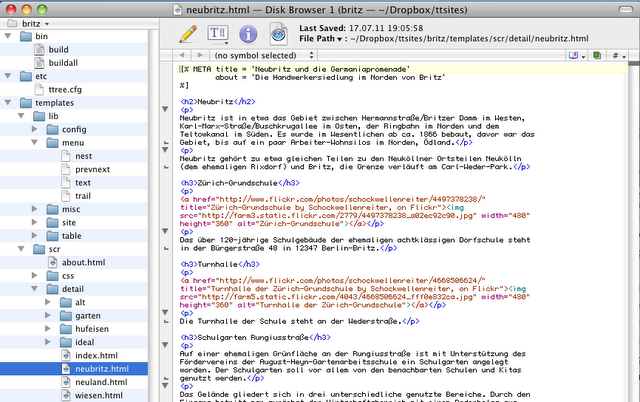The image size is (640, 402).
Task: Open the includes popup icon in navigation bar
Action: point(577,55)
